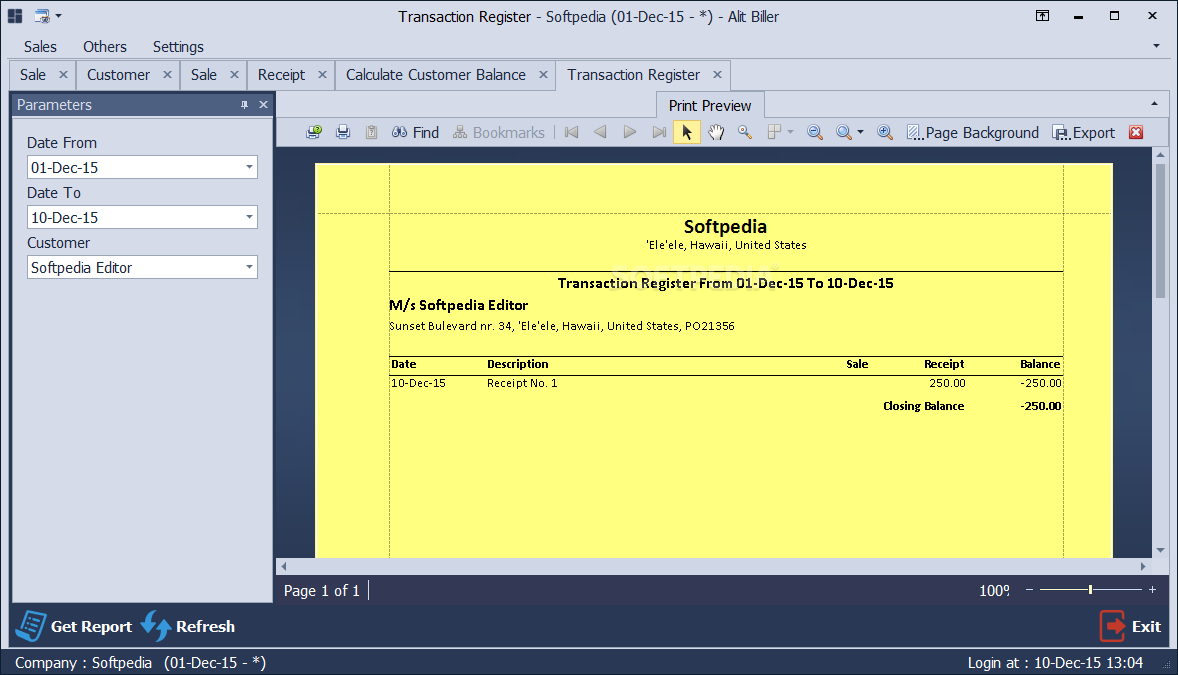
Task: Click the Bookmarks toolbar button
Action: click(499, 132)
